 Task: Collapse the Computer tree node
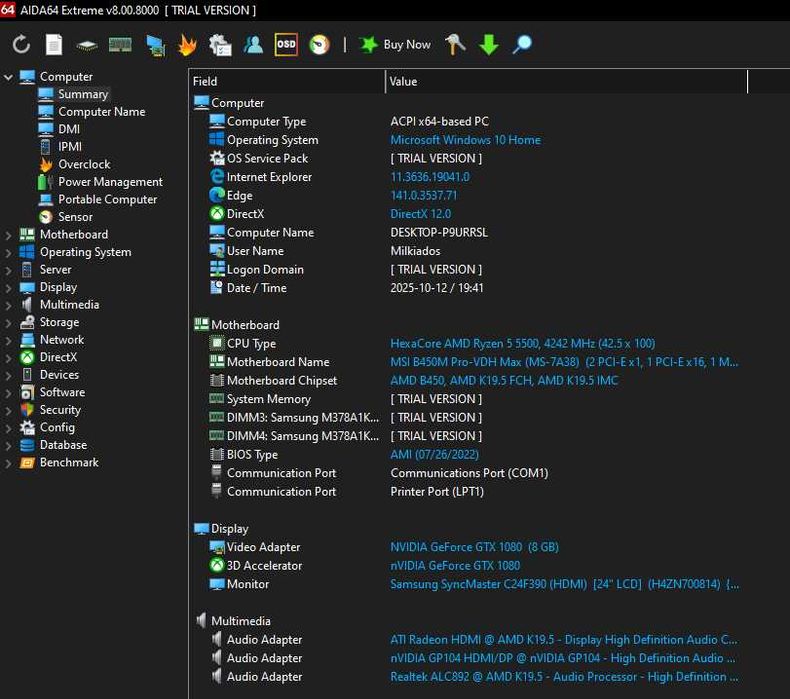coord(8,77)
